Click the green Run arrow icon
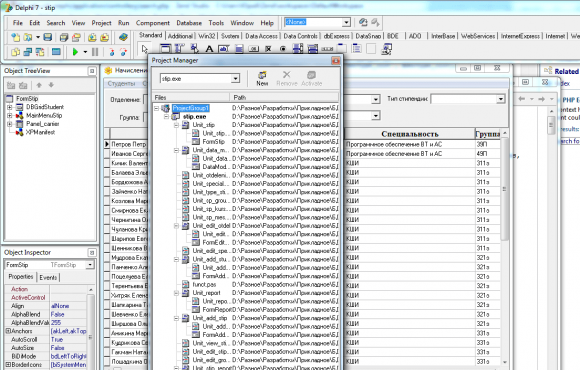 pos(75,52)
